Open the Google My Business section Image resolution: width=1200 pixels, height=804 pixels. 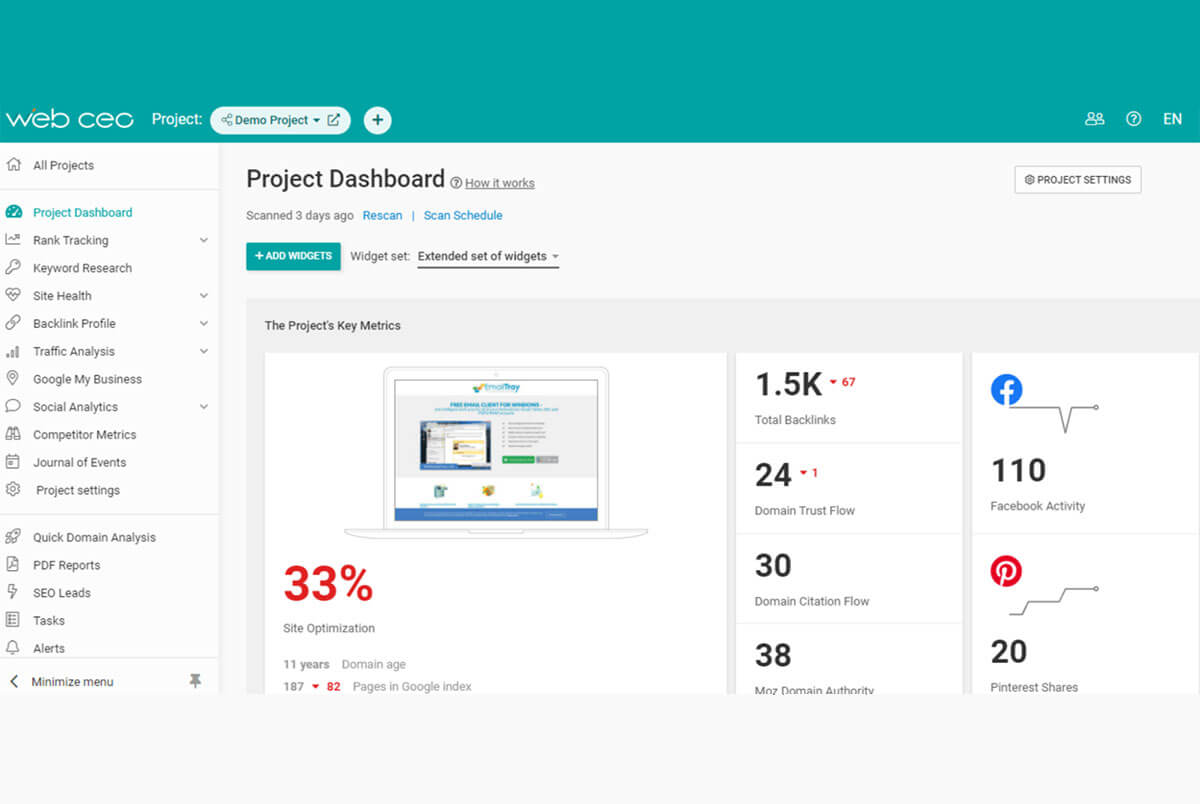pyautogui.click(x=87, y=379)
